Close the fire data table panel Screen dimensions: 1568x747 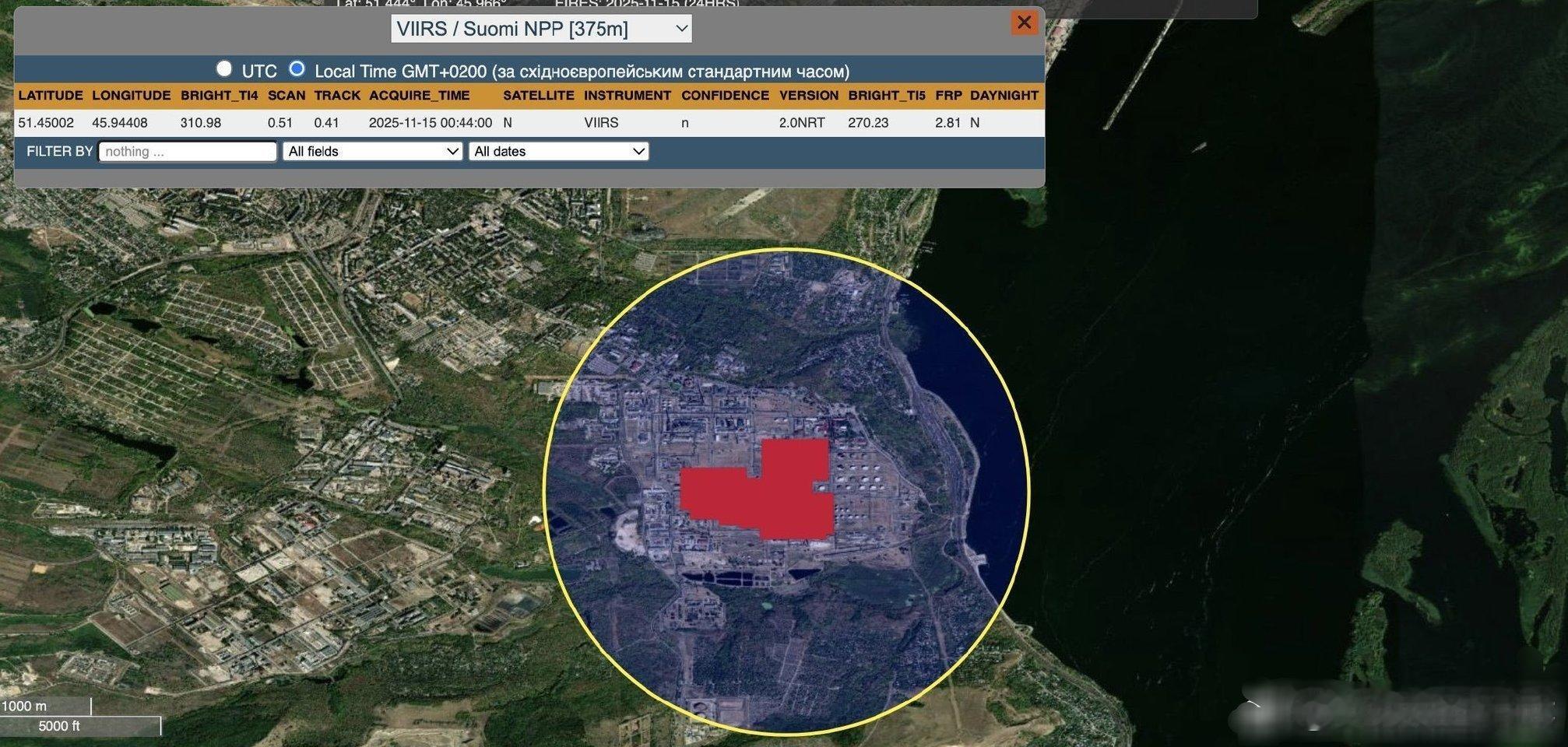coord(1024,23)
